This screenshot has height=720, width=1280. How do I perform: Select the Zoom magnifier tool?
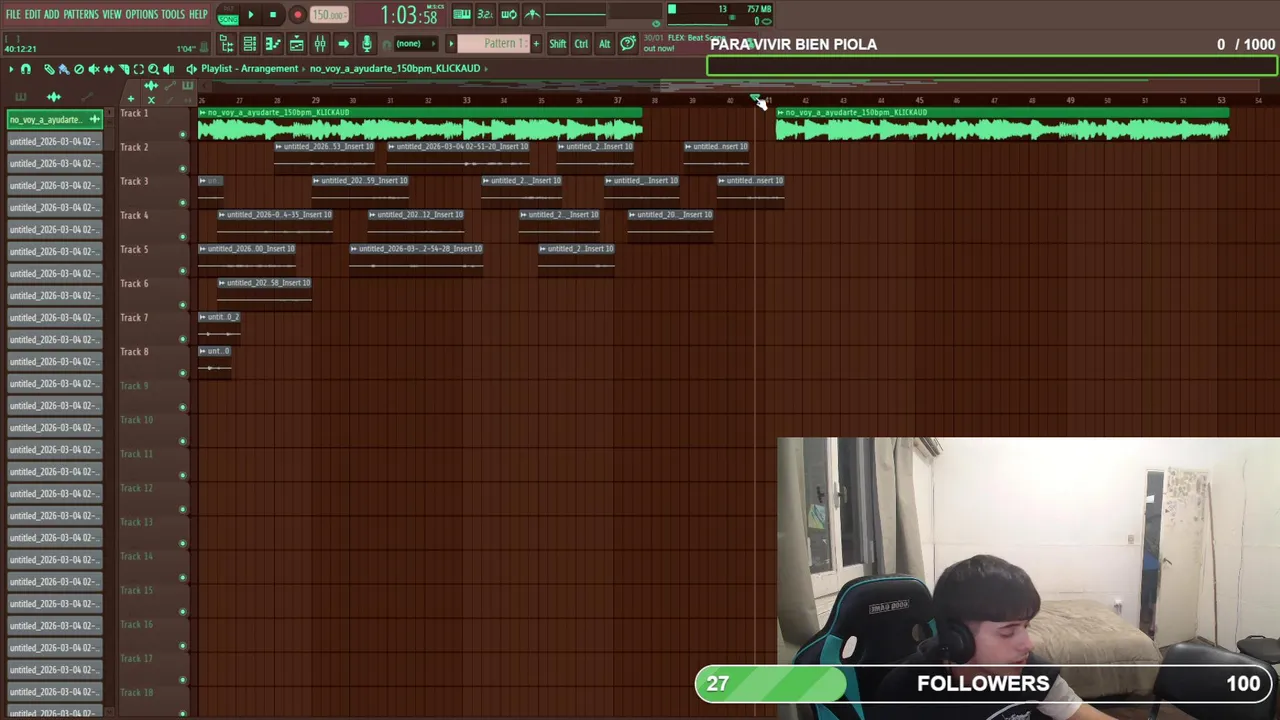click(x=153, y=69)
